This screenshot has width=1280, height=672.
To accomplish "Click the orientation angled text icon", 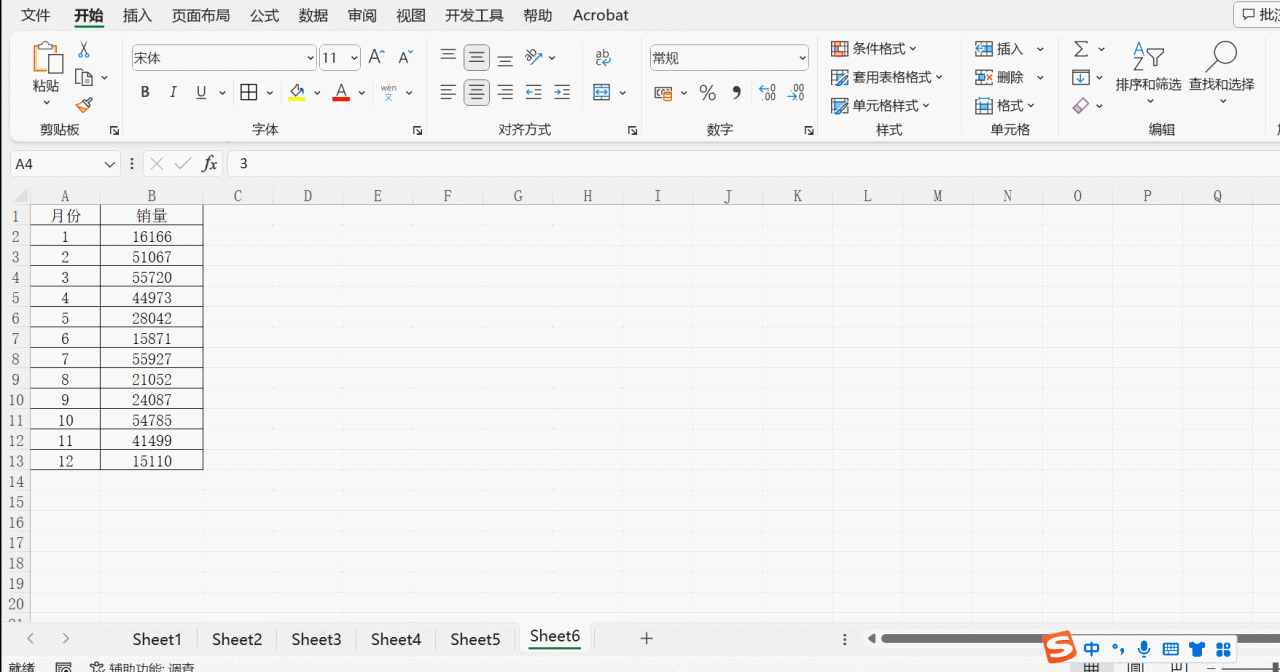I will [534, 57].
